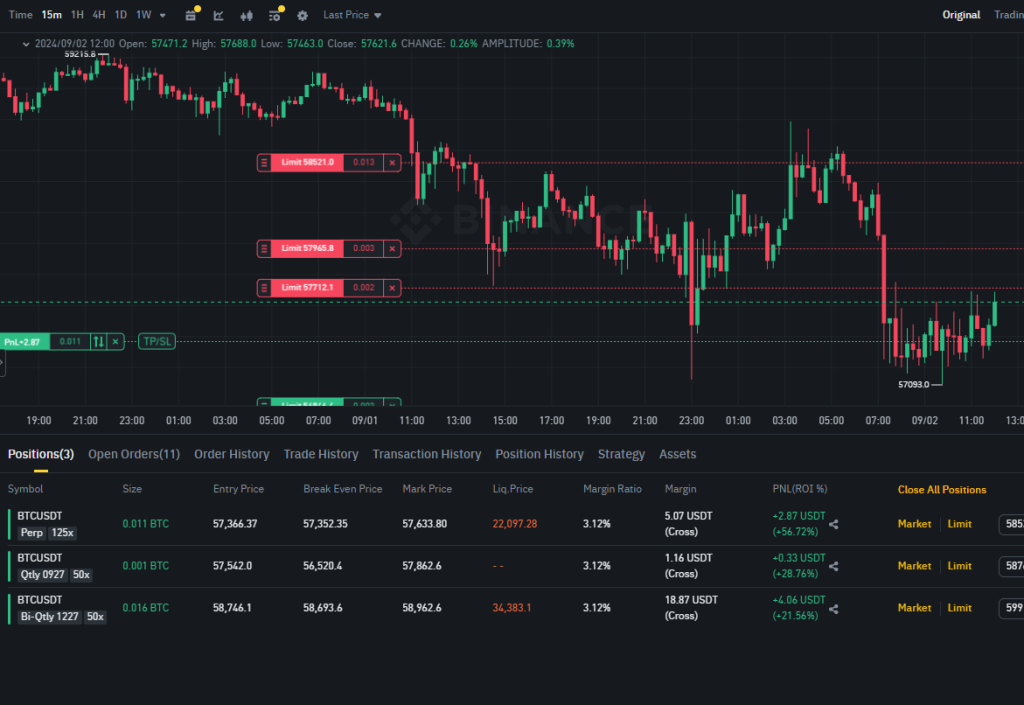Open the chart settings gear icon
Viewport: 1024px width, 705px height.
tap(302, 15)
